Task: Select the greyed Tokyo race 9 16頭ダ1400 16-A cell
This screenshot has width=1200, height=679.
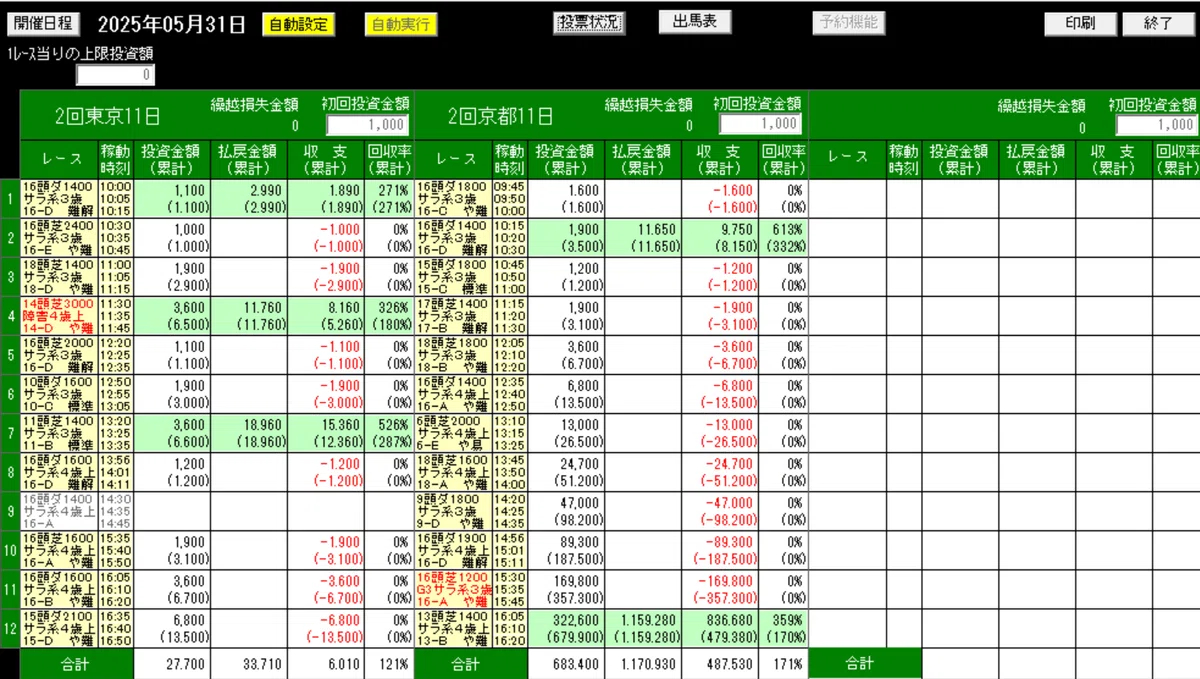Action: 59,510
